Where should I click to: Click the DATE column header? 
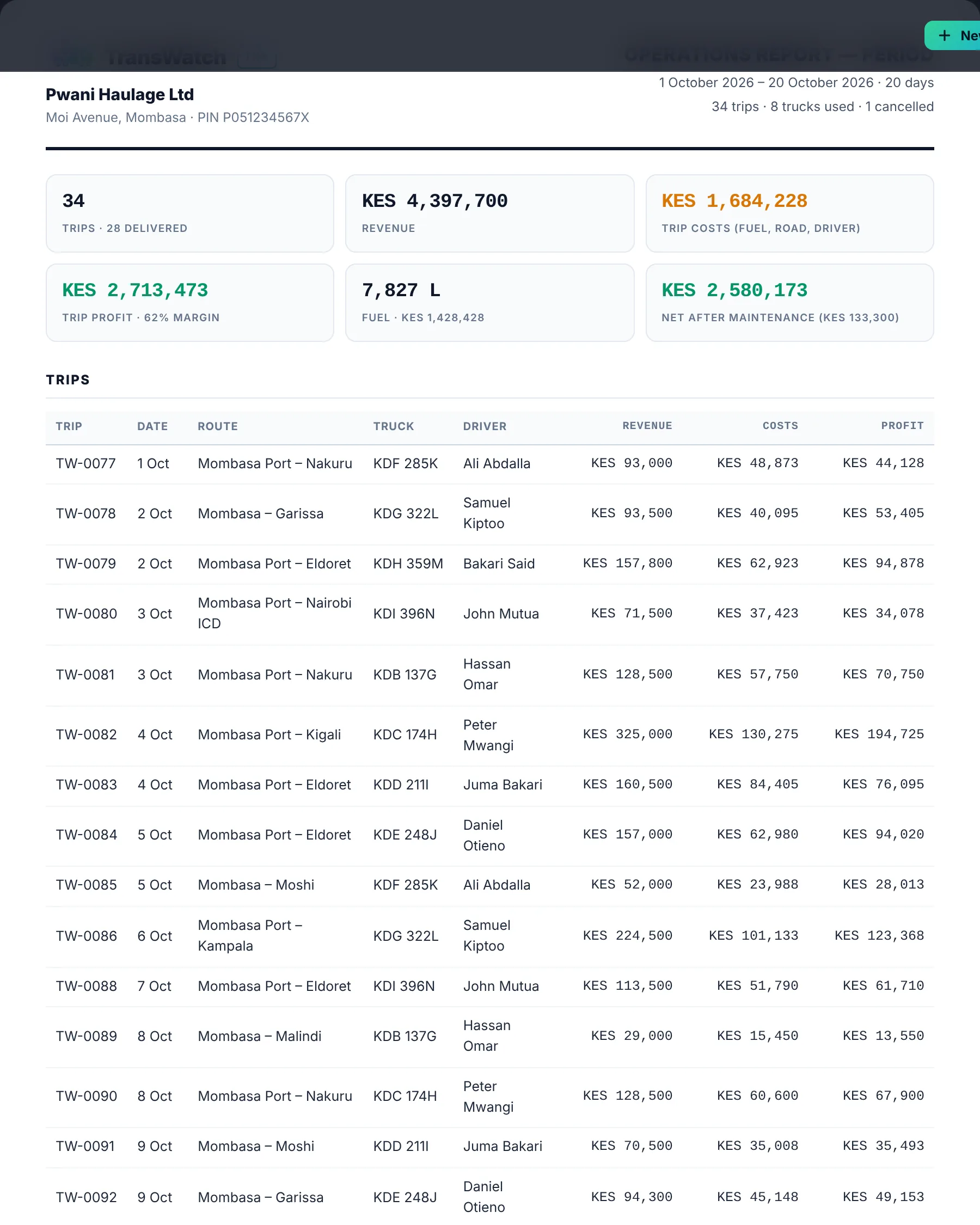[152, 426]
